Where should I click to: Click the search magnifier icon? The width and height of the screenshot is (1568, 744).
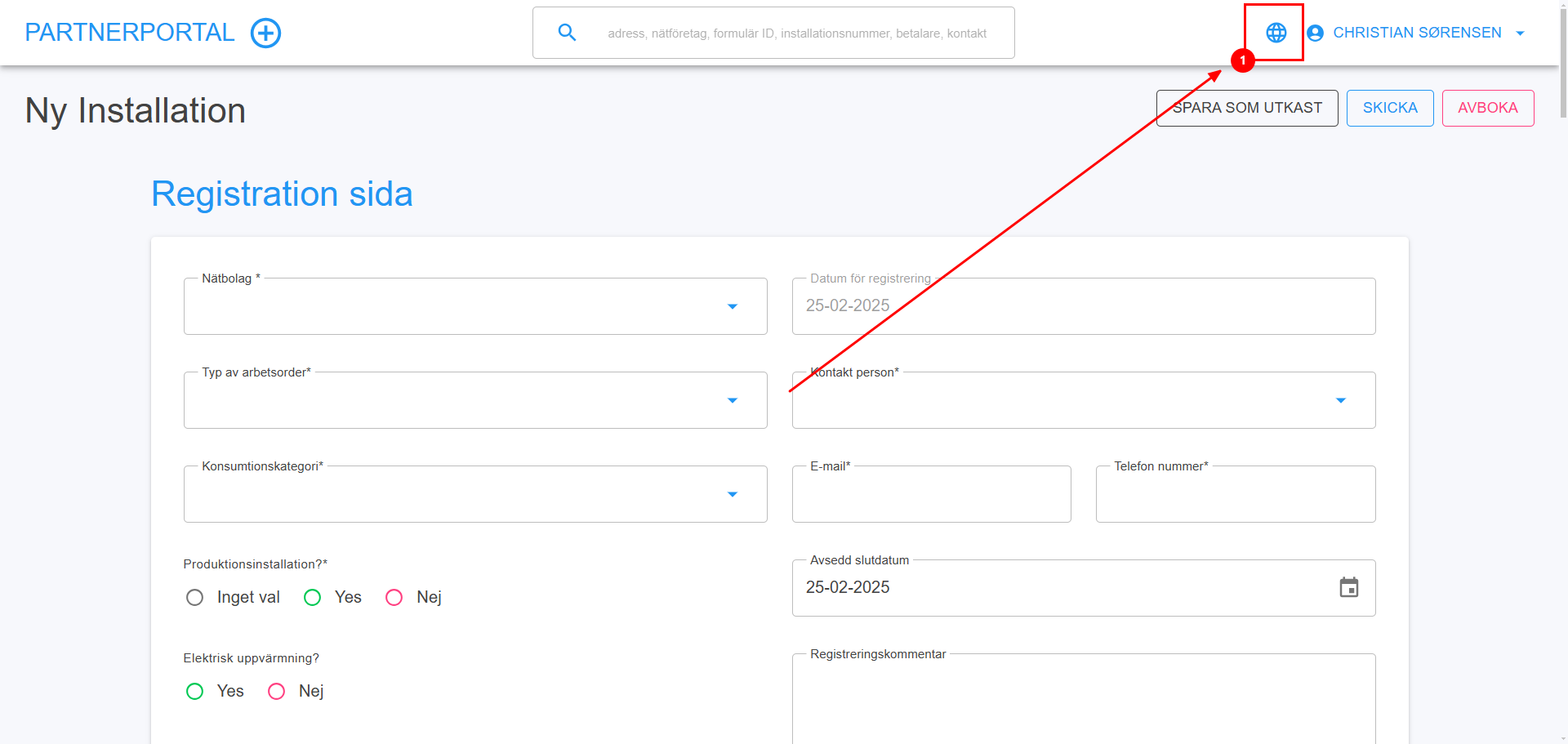567,33
